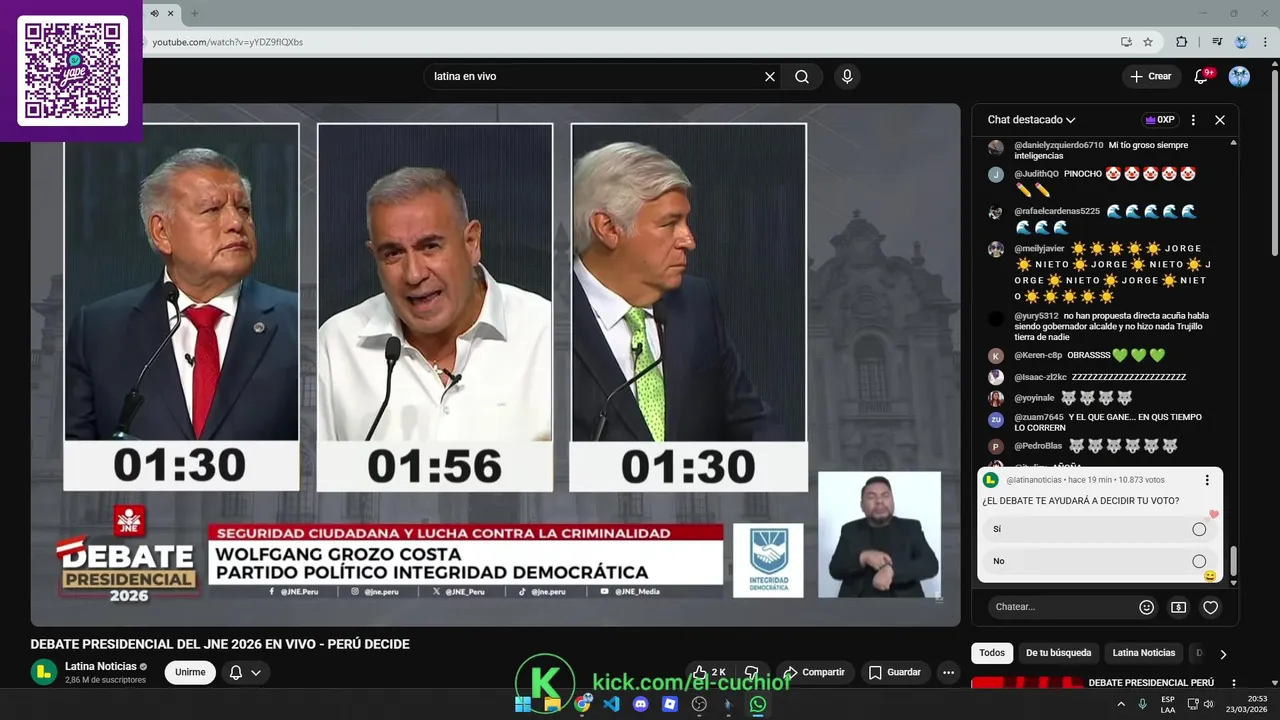This screenshot has height=720, width=1280.
Task: Open the Chrome extensions puzzle icon
Action: point(1182,42)
